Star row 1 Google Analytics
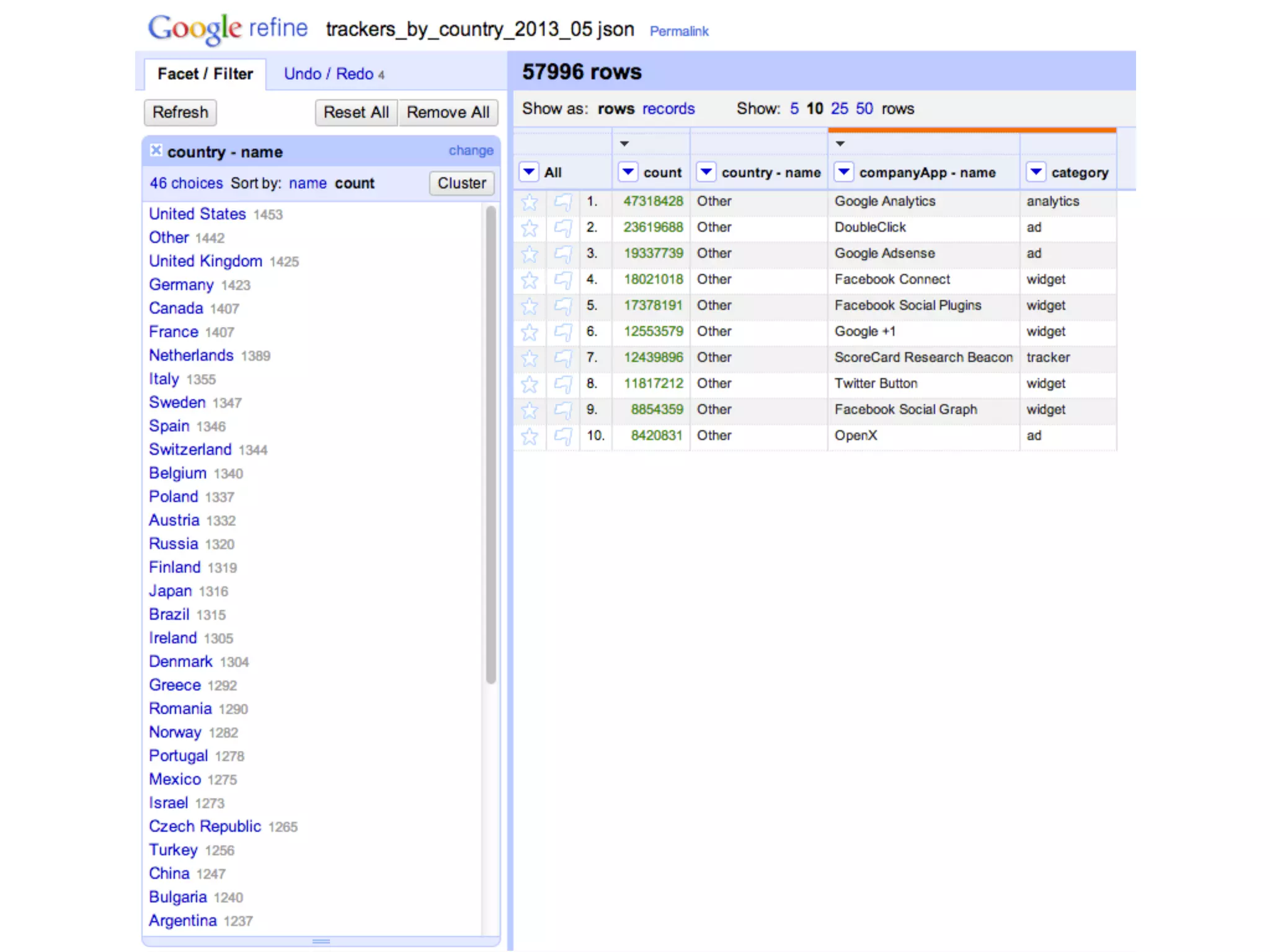 click(529, 202)
